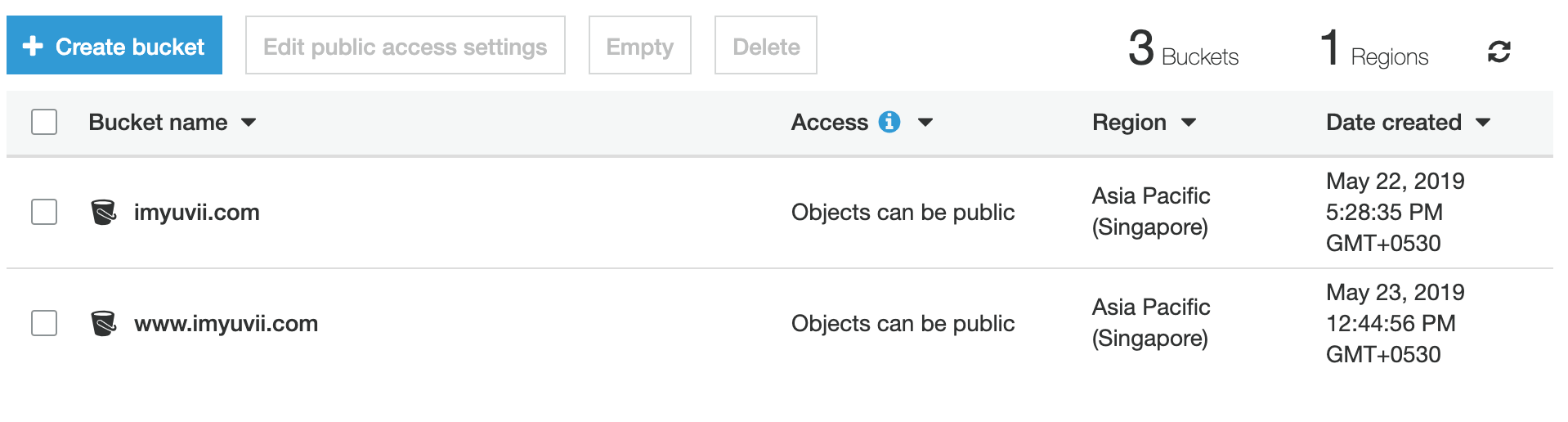
Task: Click the refresh buckets icon
Action: [x=1499, y=52]
